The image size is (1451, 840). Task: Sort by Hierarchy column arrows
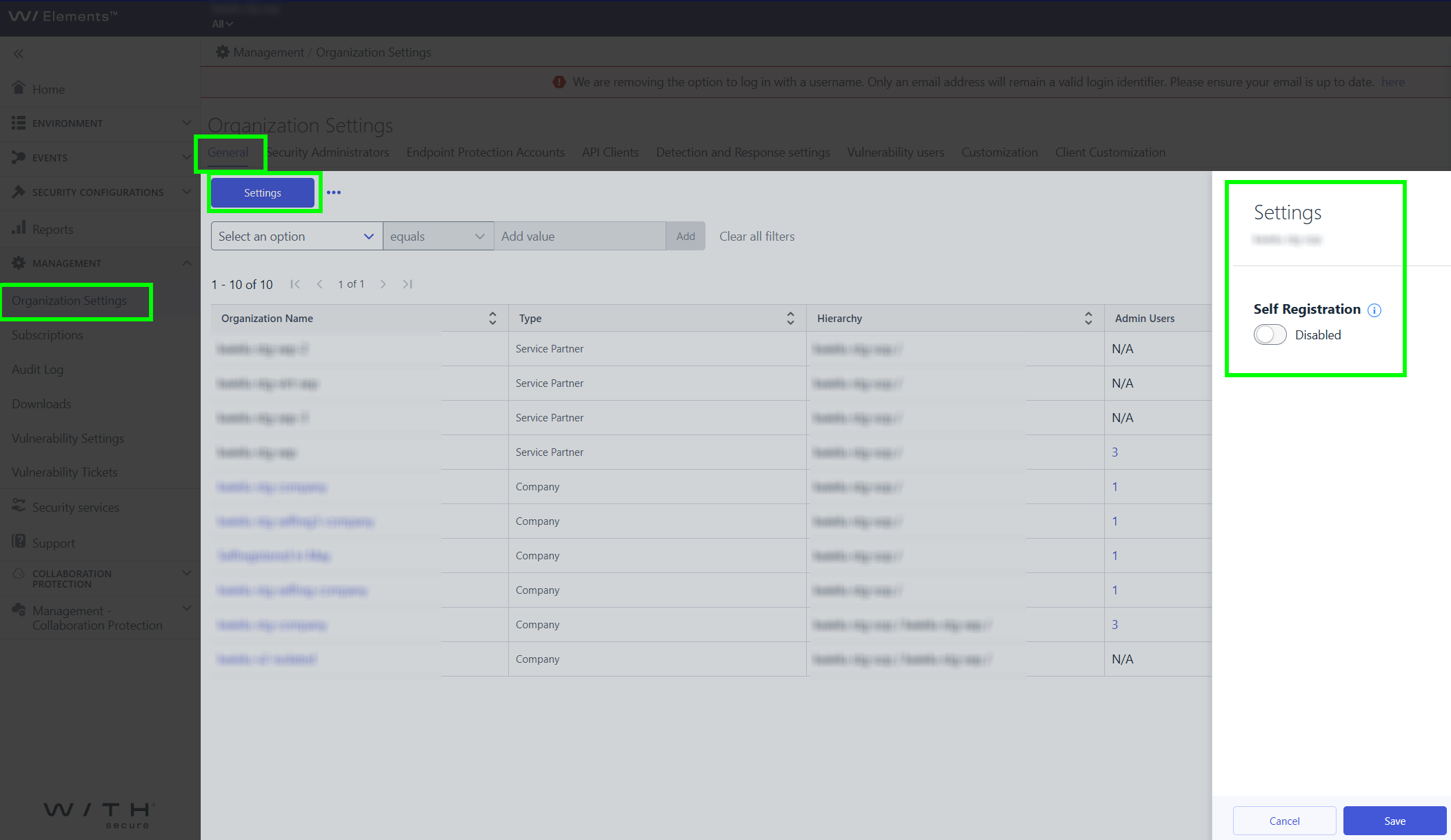[1088, 318]
